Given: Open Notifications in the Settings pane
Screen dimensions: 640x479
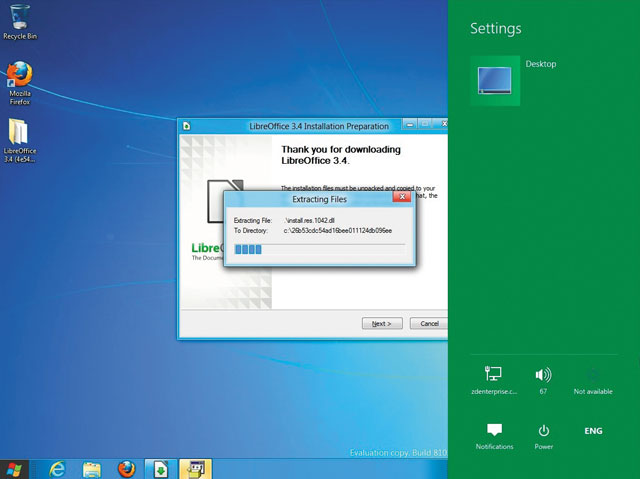Looking at the screenshot, I should click(x=494, y=437).
